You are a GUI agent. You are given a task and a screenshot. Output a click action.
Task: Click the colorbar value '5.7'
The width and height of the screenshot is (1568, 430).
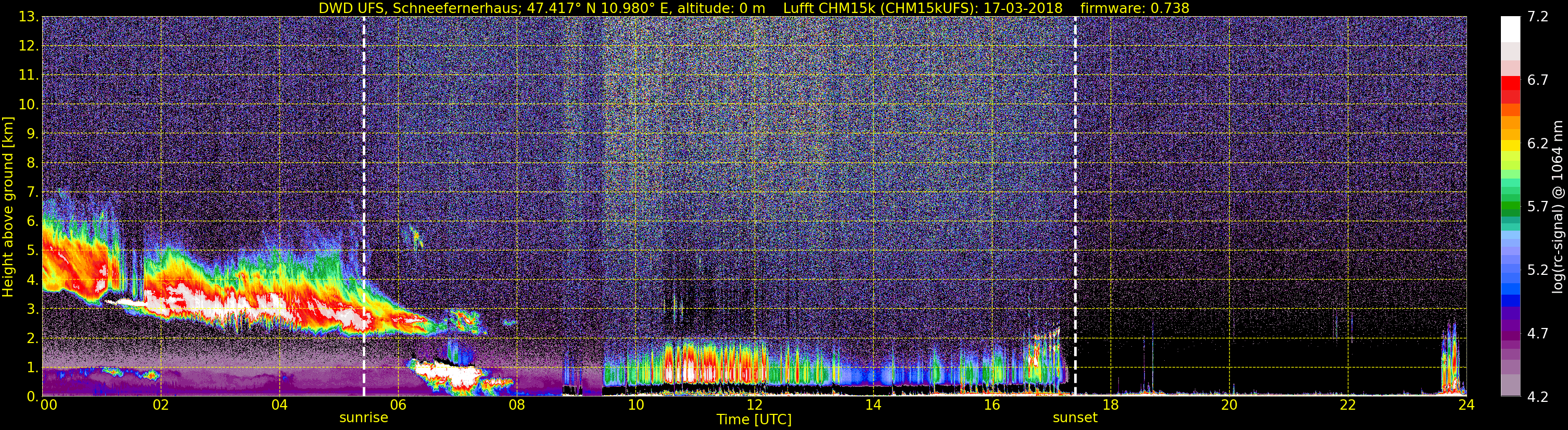1538,207
